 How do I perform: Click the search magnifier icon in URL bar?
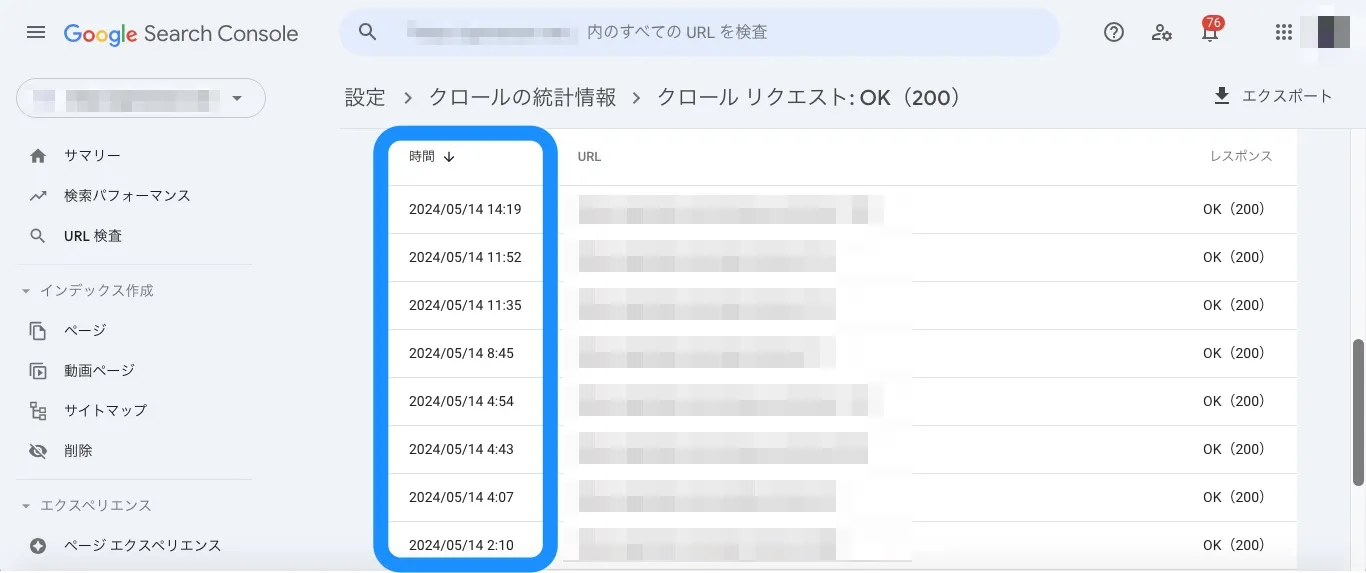pyautogui.click(x=367, y=32)
